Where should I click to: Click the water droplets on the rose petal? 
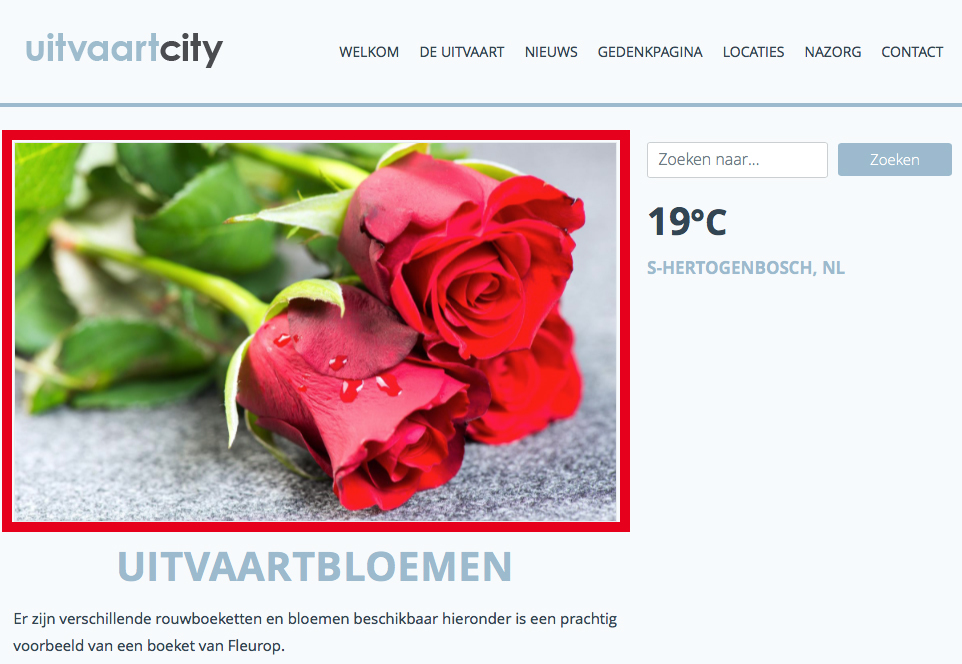pos(344,373)
